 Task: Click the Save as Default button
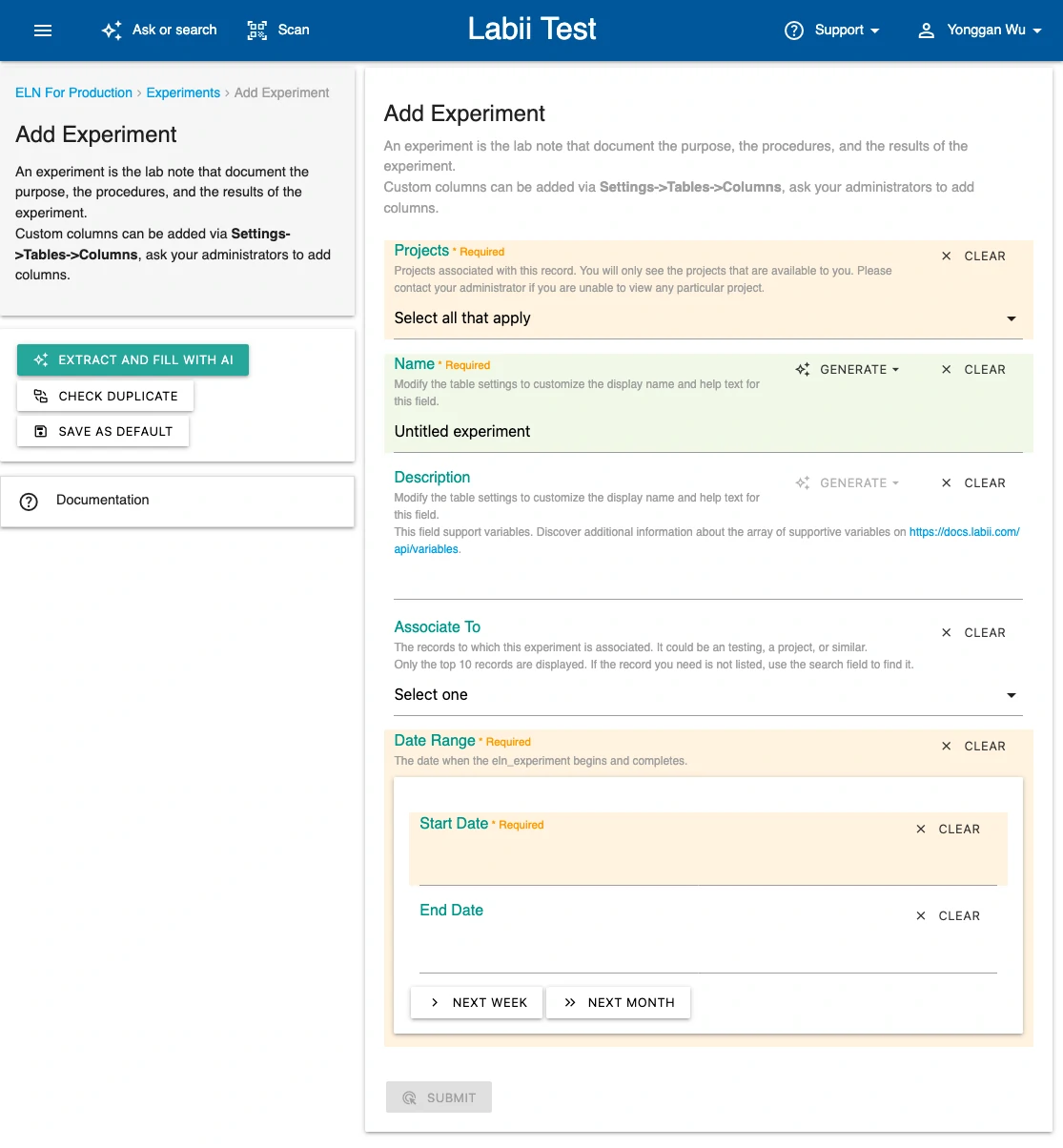104,431
